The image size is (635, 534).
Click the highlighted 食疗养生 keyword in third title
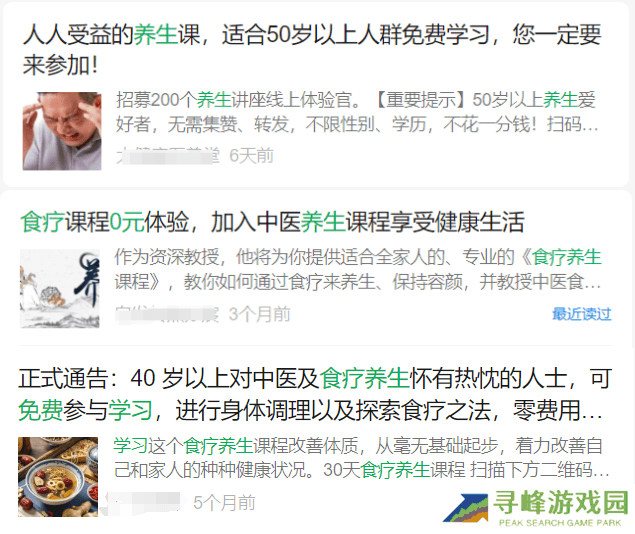(x=364, y=379)
